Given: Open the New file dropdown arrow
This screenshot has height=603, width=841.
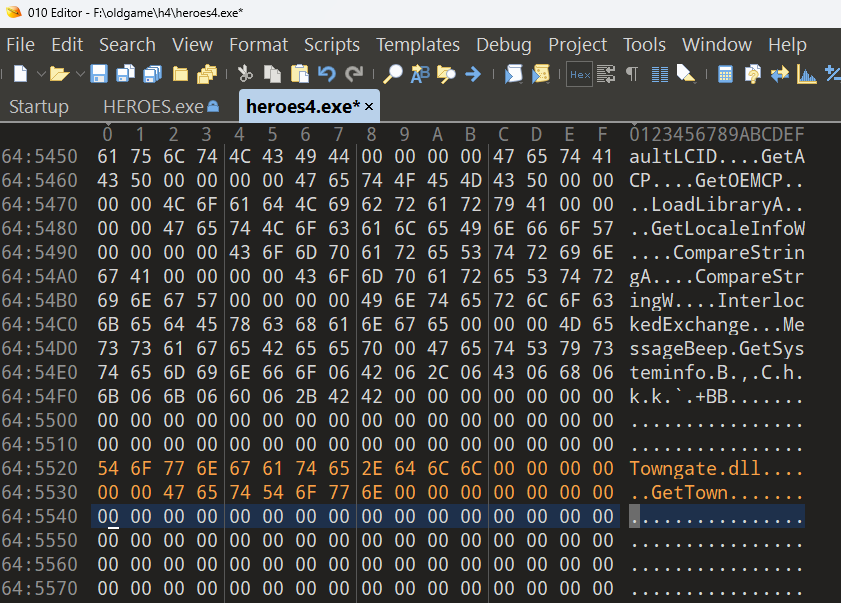Looking at the screenshot, I should click(41, 73).
